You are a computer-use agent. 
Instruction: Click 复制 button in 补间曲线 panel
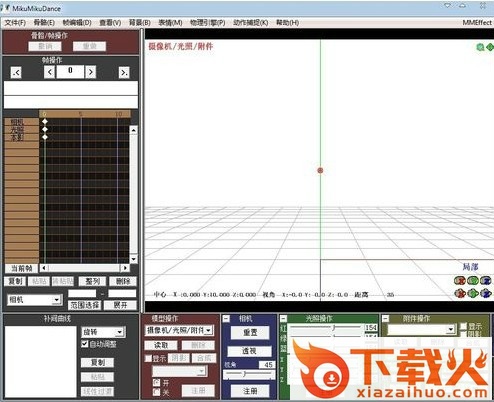(97, 362)
